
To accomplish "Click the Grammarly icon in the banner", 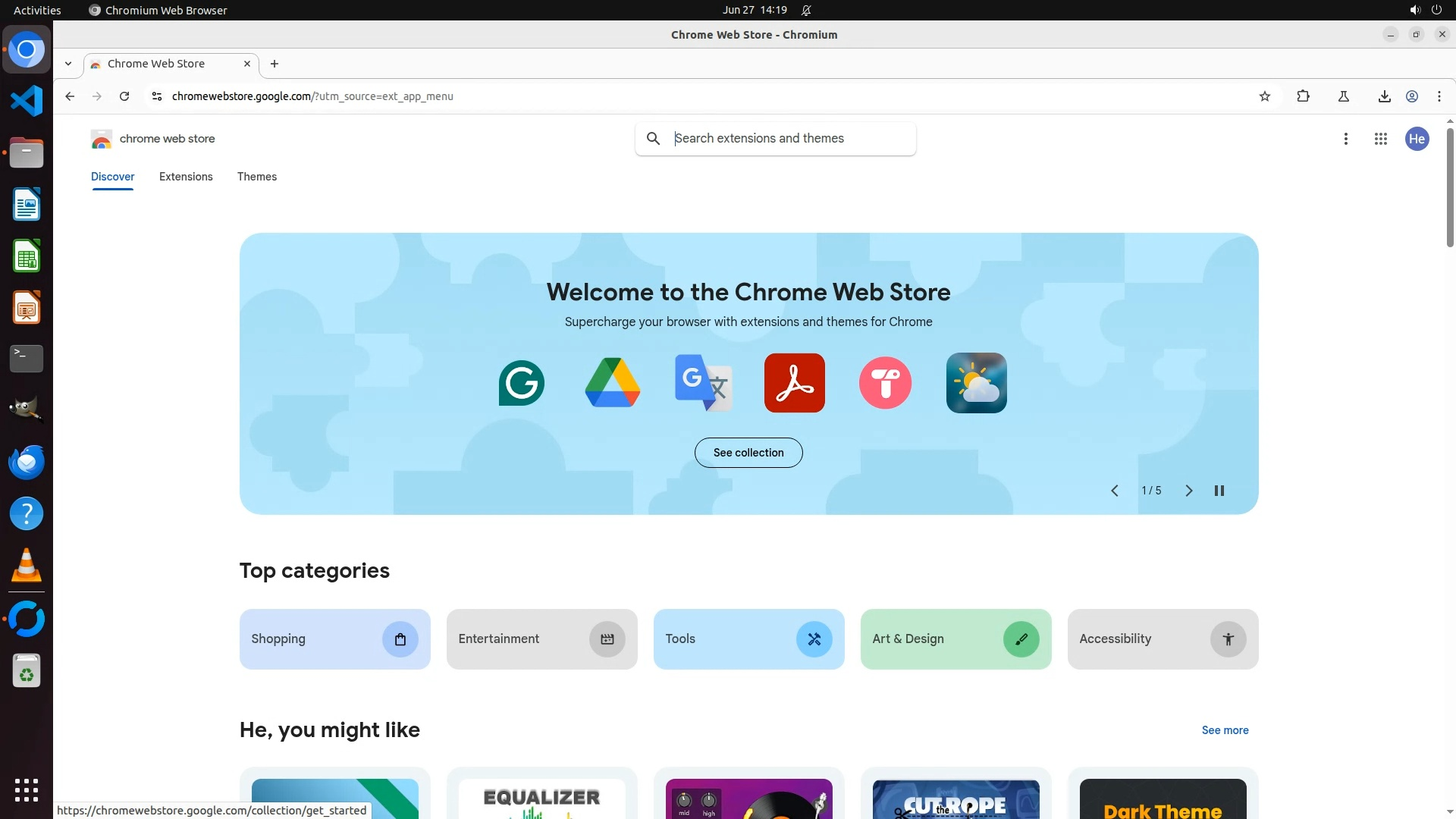I will point(521,383).
